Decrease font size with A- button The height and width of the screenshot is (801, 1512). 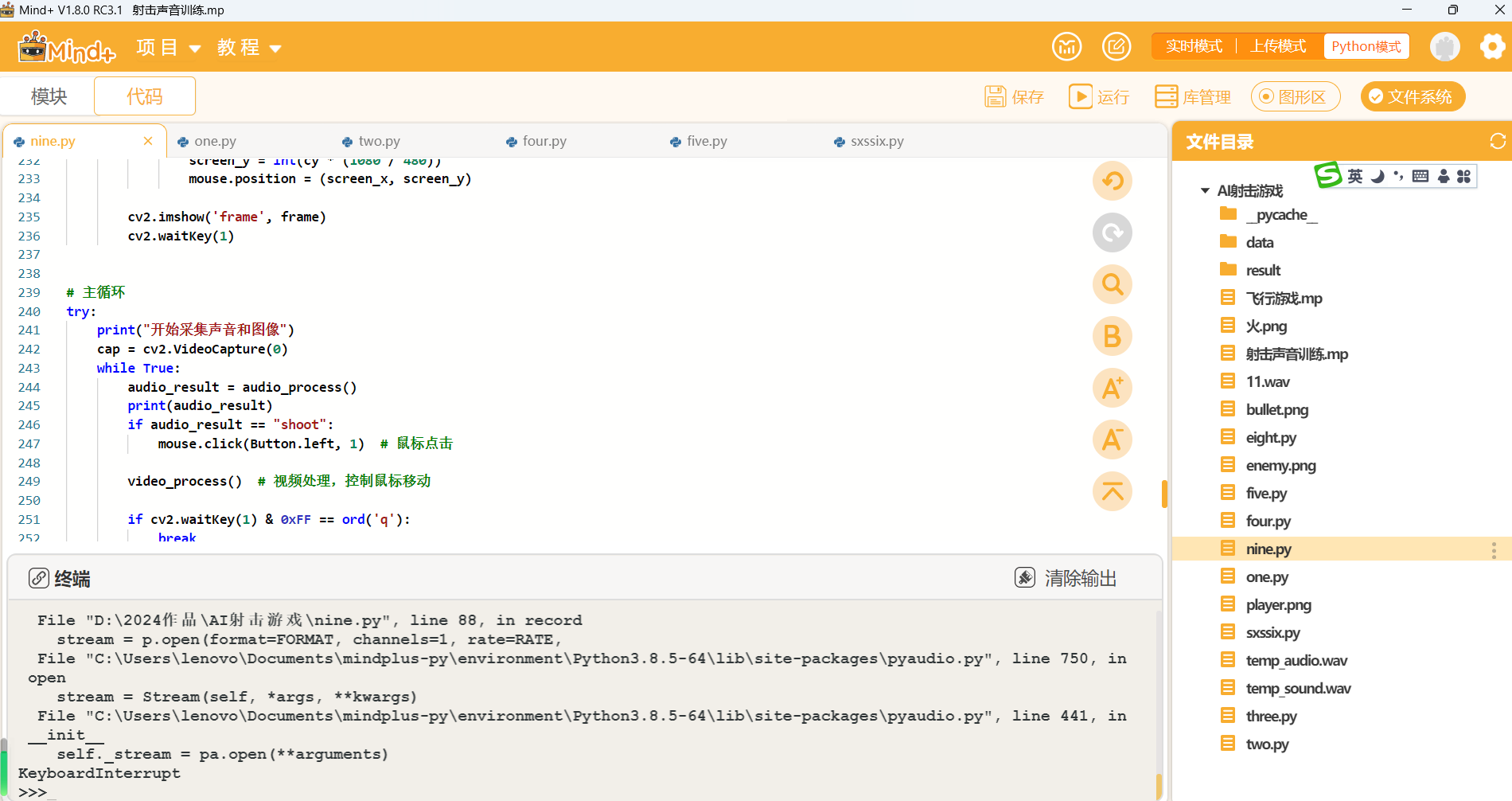pos(1112,440)
